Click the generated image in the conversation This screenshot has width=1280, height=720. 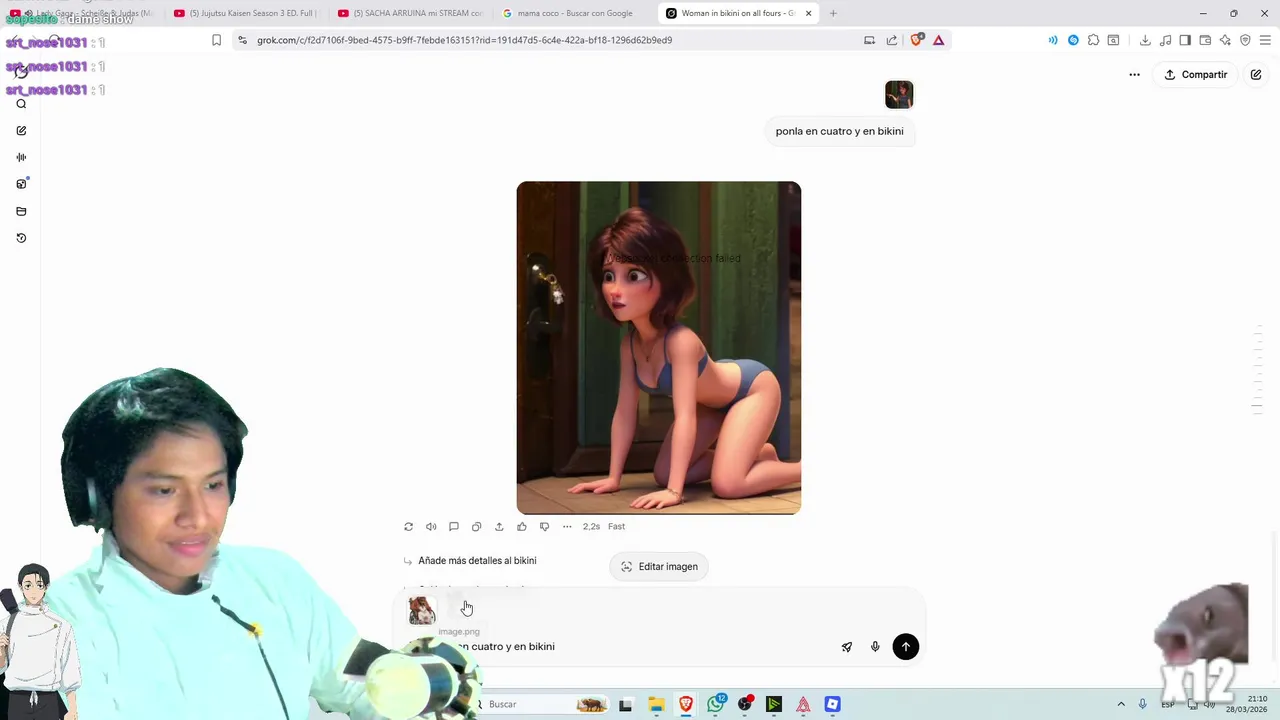pyautogui.click(x=659, y=348)
